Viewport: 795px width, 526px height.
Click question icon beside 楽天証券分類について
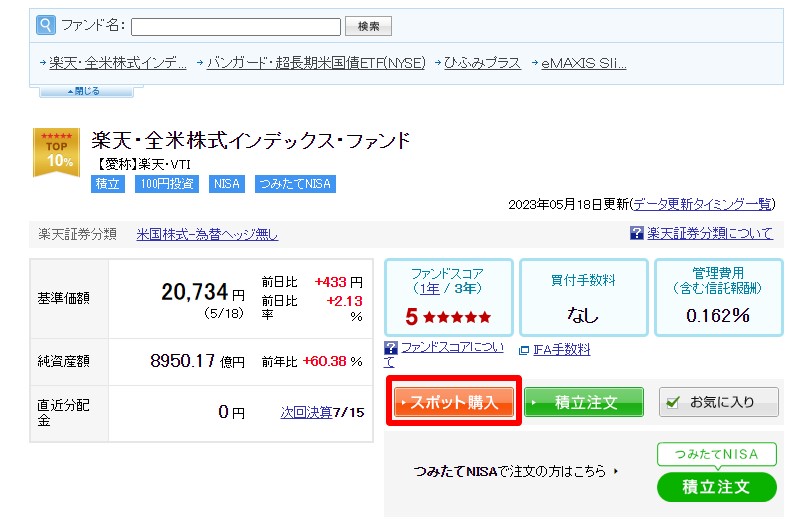tap(636, 233)
